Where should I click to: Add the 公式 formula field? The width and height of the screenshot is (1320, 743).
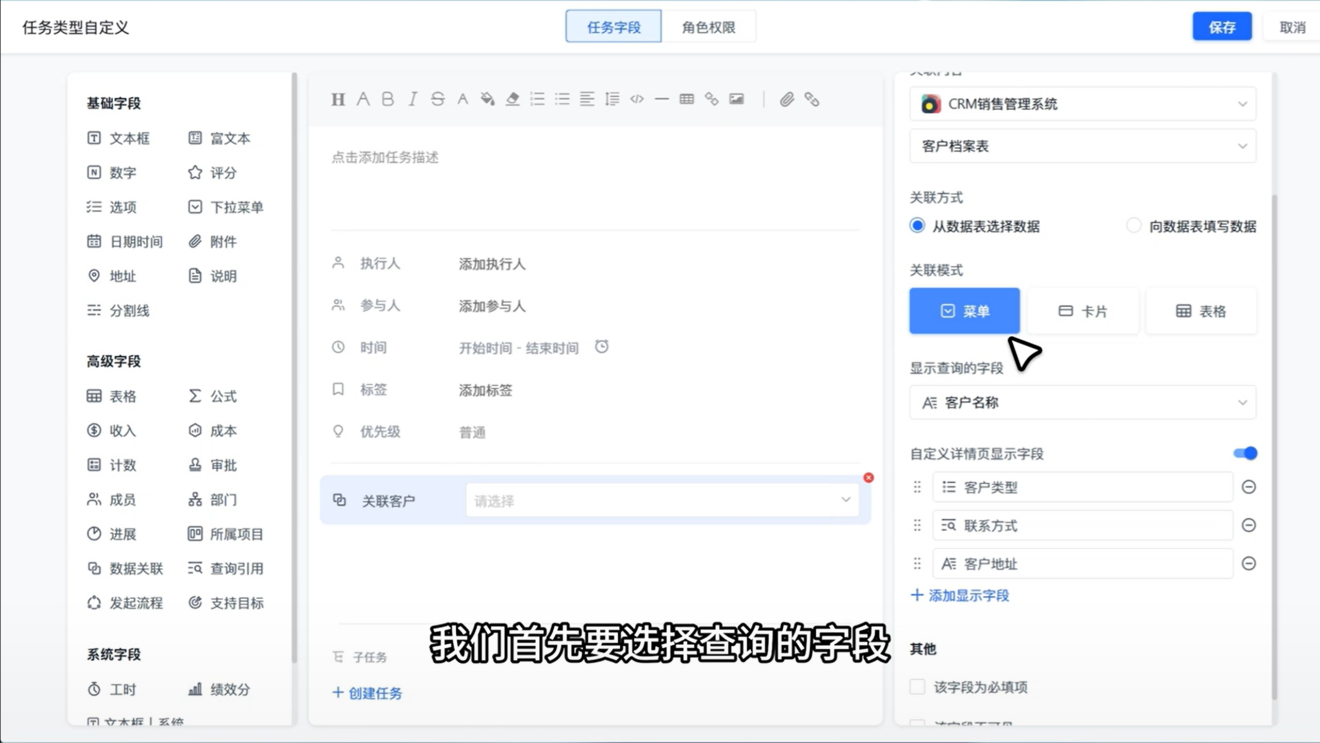coord(212,396)
